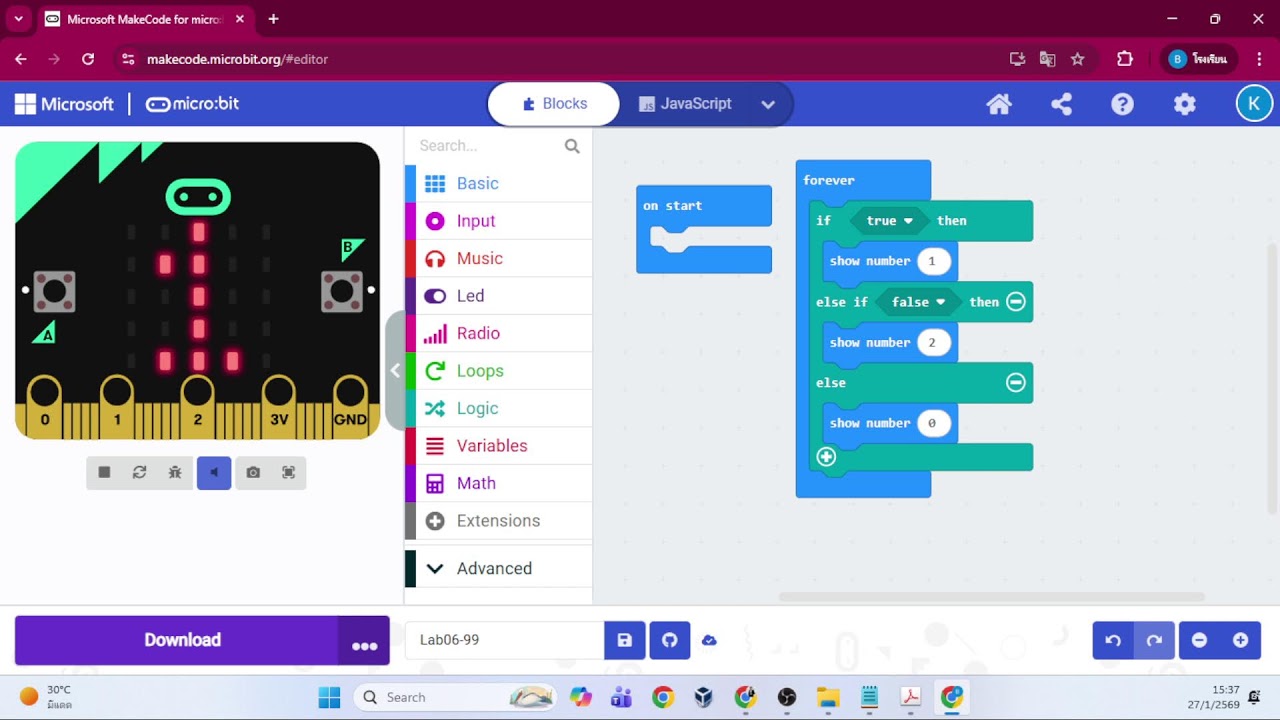The image size is (1280, 720).
Task: Bookmark this page with star icon
Action: tap(1078, 59)
